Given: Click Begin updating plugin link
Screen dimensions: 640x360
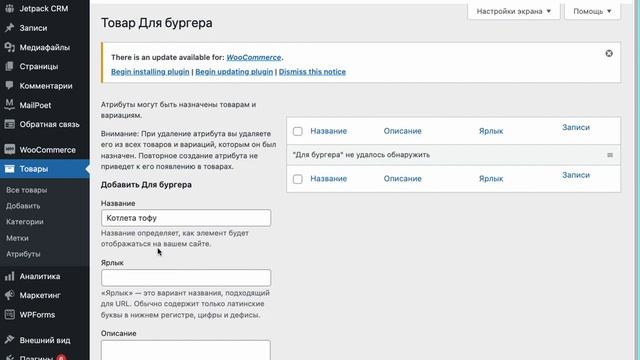Looking at the screenshot, I should [234, 71].
